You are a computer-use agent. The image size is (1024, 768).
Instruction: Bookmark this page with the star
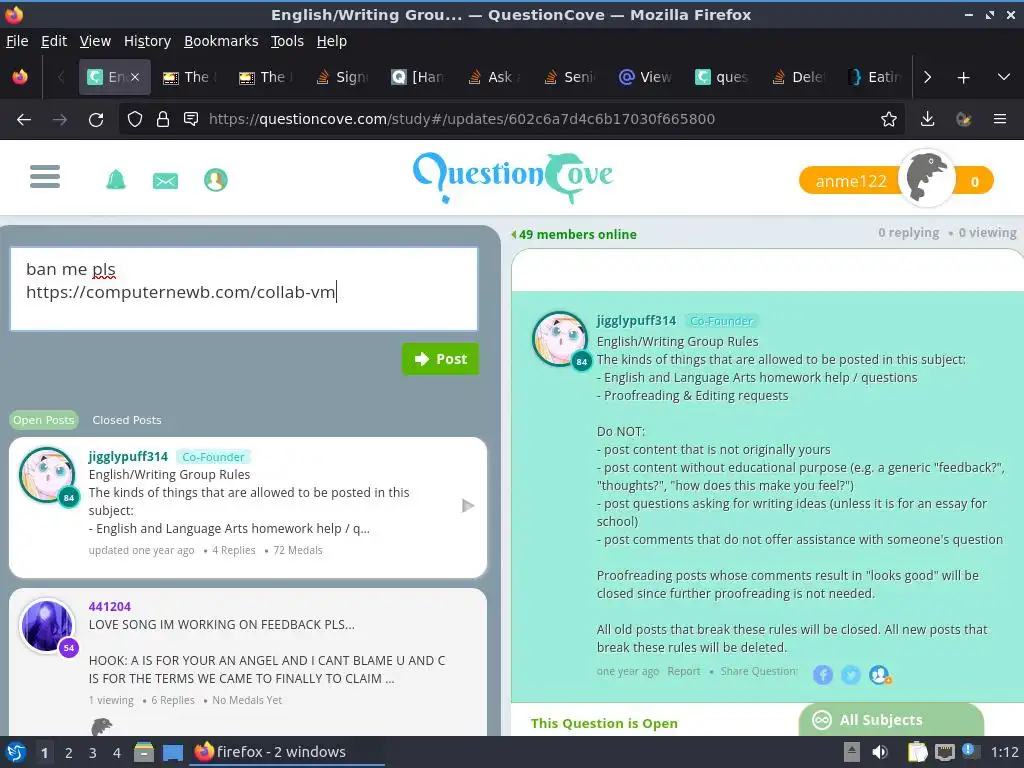(889, 119)
